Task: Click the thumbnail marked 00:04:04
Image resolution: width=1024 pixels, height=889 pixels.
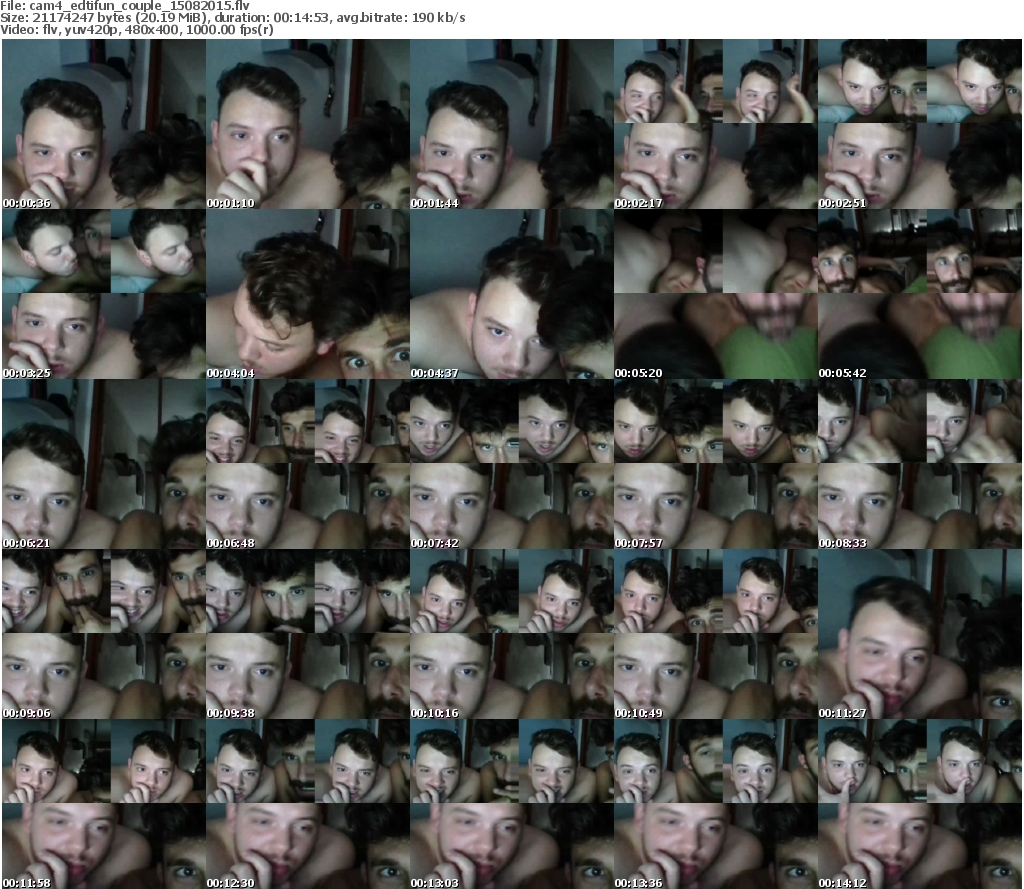Action: 308,294
